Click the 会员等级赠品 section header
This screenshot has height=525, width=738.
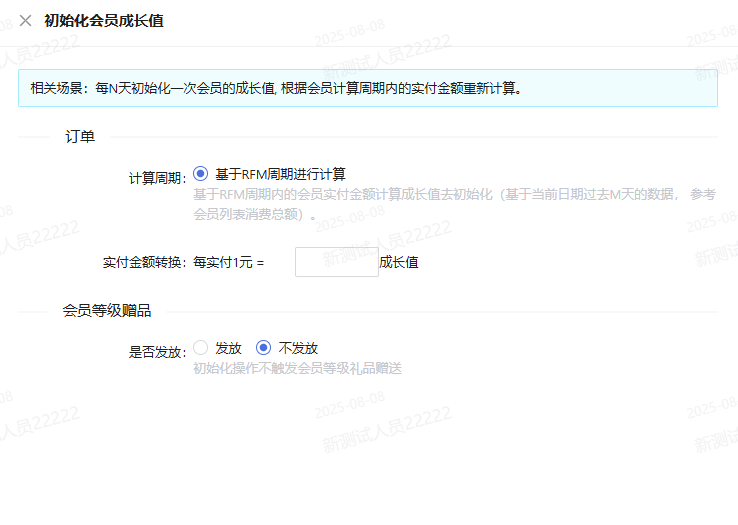tap(107, 311)
